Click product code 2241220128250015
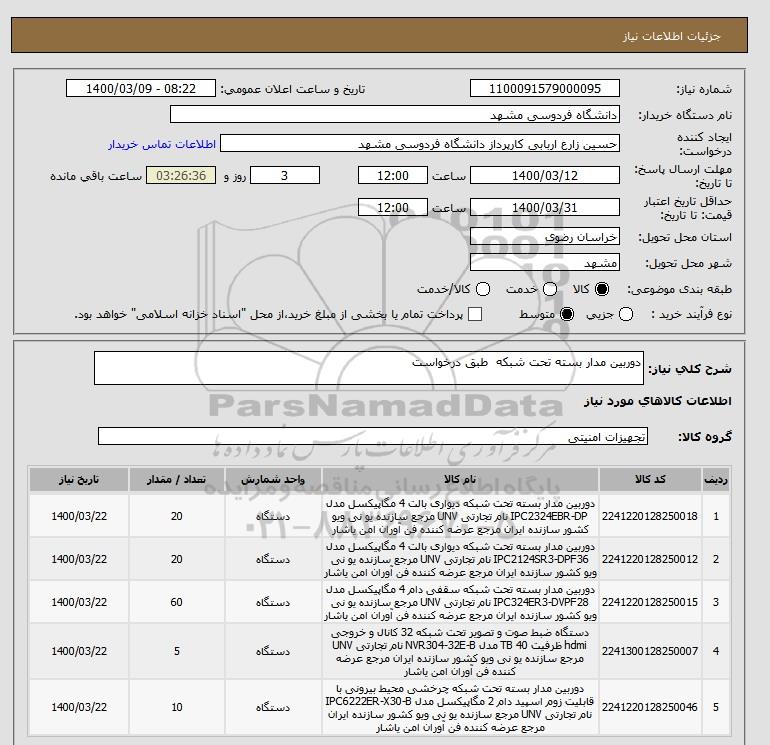The width and height of the screenshot is (770, 745). 650,602
